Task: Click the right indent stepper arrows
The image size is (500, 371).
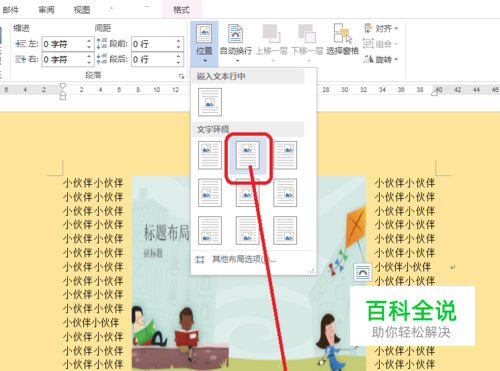Action: click(89, 60)
